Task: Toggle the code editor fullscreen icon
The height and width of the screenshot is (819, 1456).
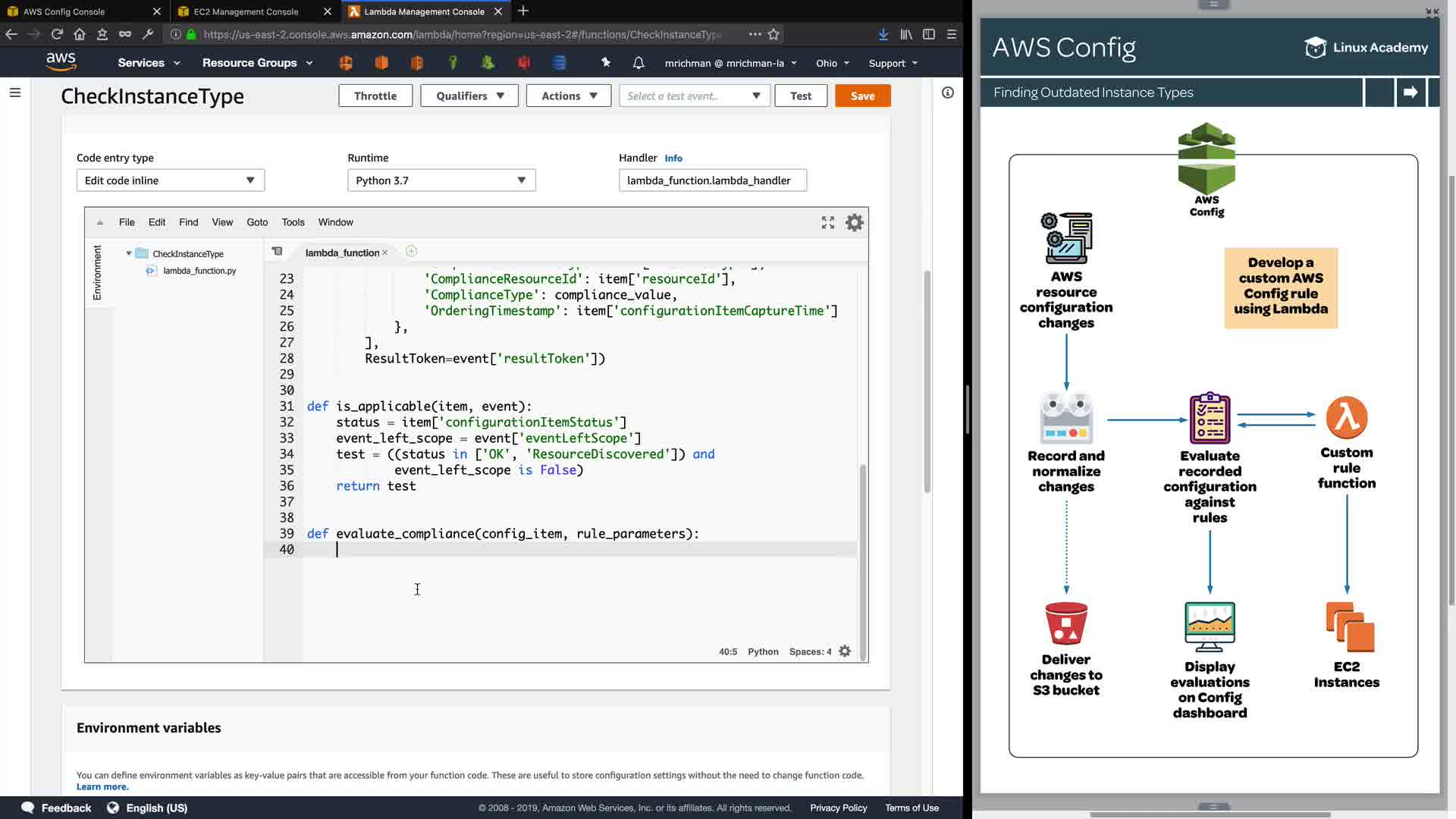Action: click(x=827, y=222)
